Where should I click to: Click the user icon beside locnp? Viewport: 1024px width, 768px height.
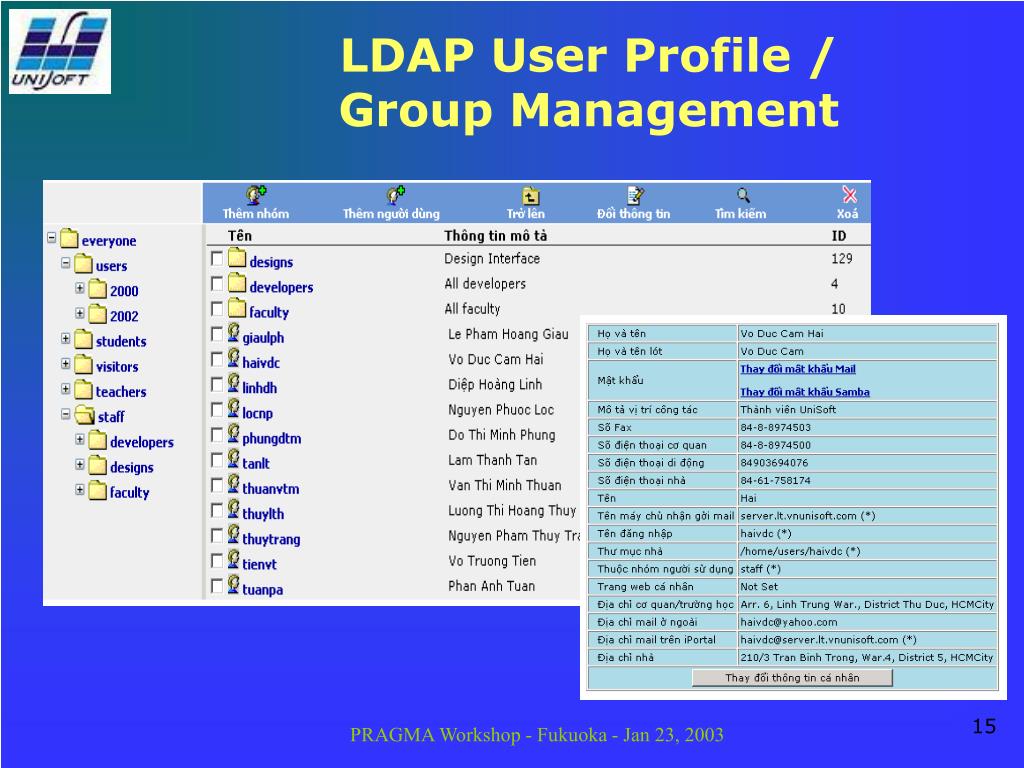click(x=233, y=409)
